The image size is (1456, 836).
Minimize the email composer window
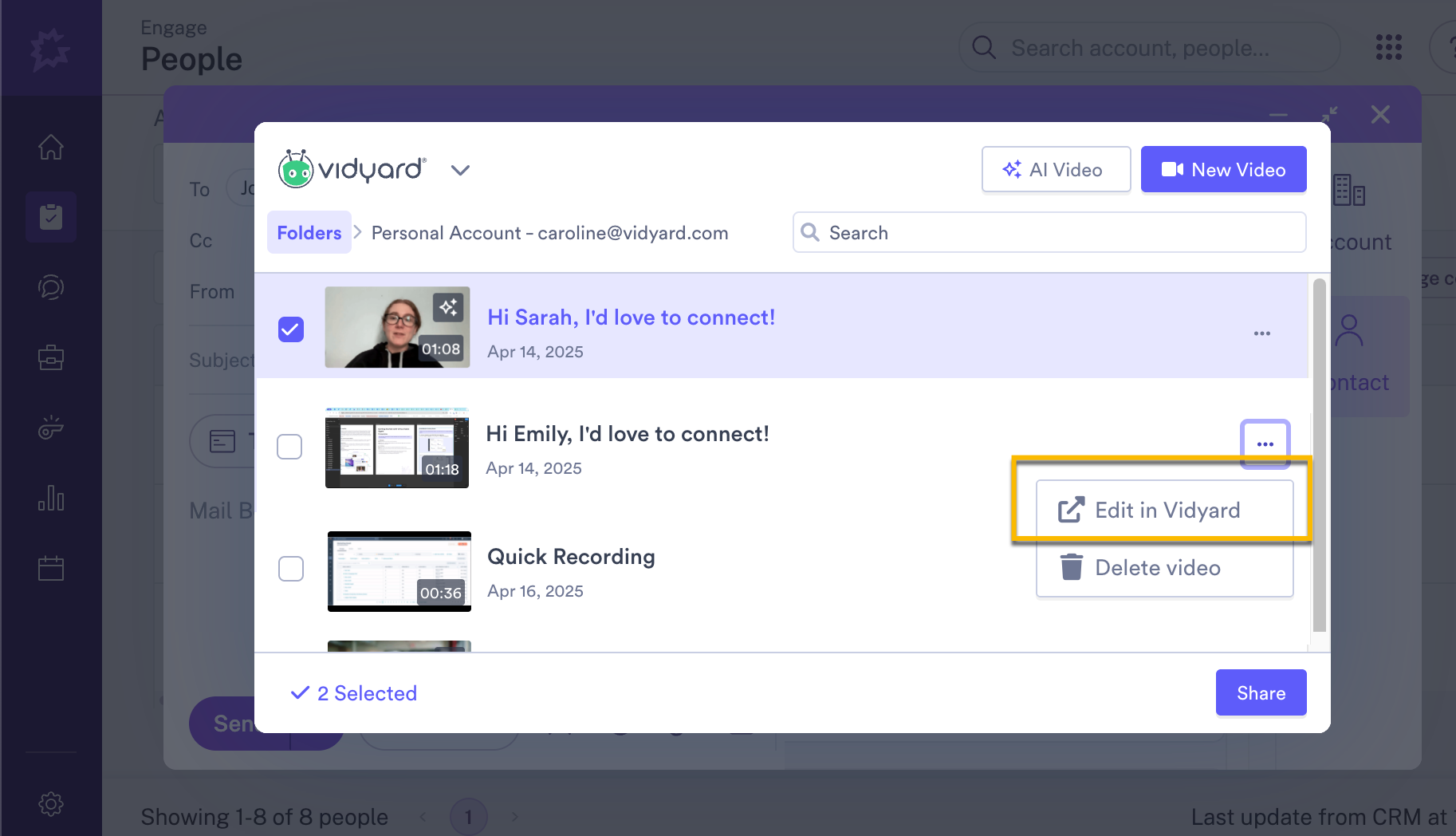pos(1278,116)
